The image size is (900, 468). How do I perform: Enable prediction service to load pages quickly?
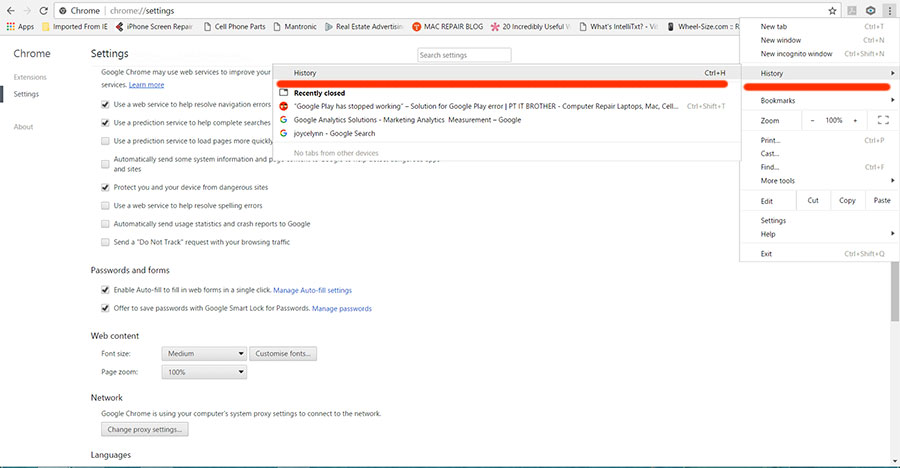tap(105, 141)
